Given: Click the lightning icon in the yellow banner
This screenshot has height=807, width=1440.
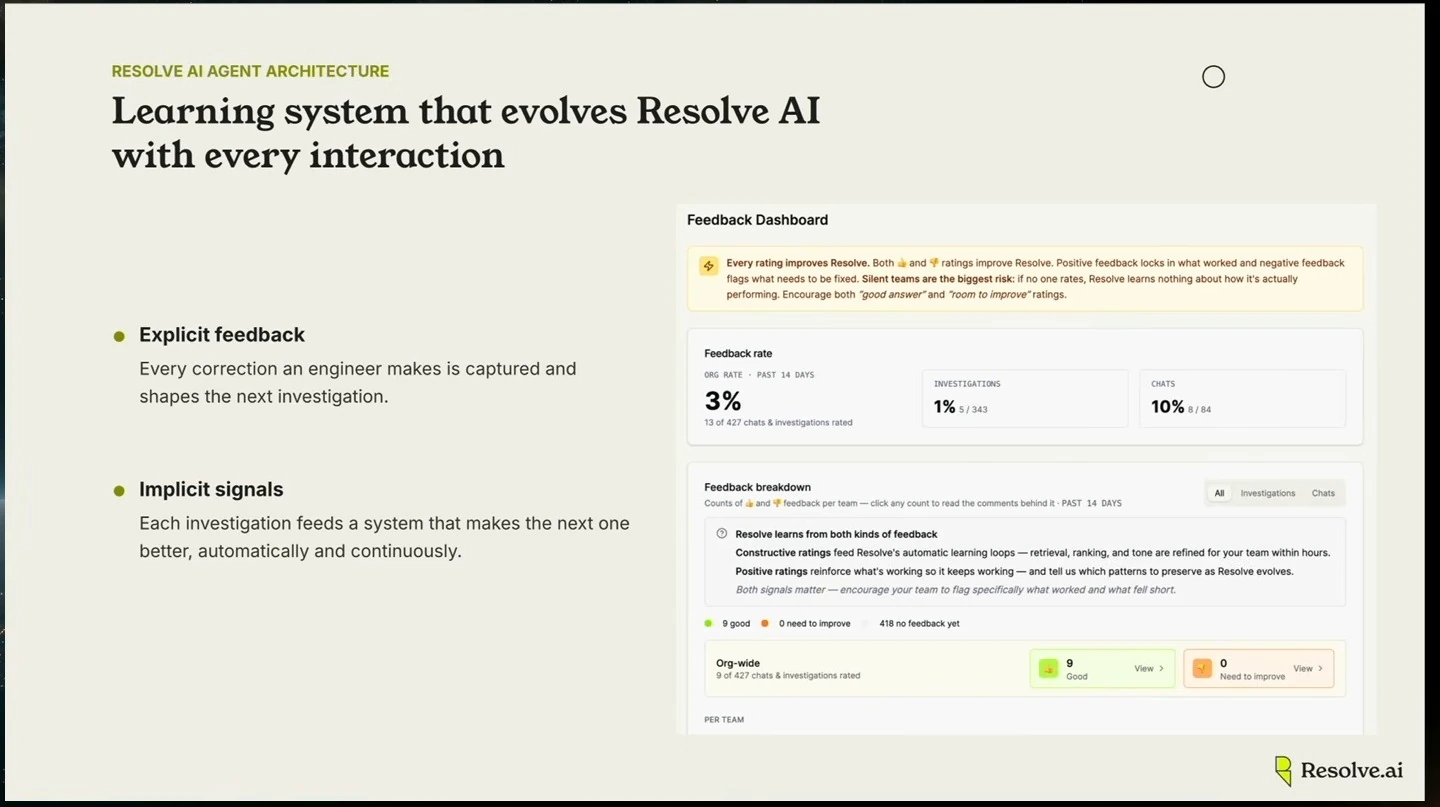Looking at the screenshot, I should (x=709, y=266).
